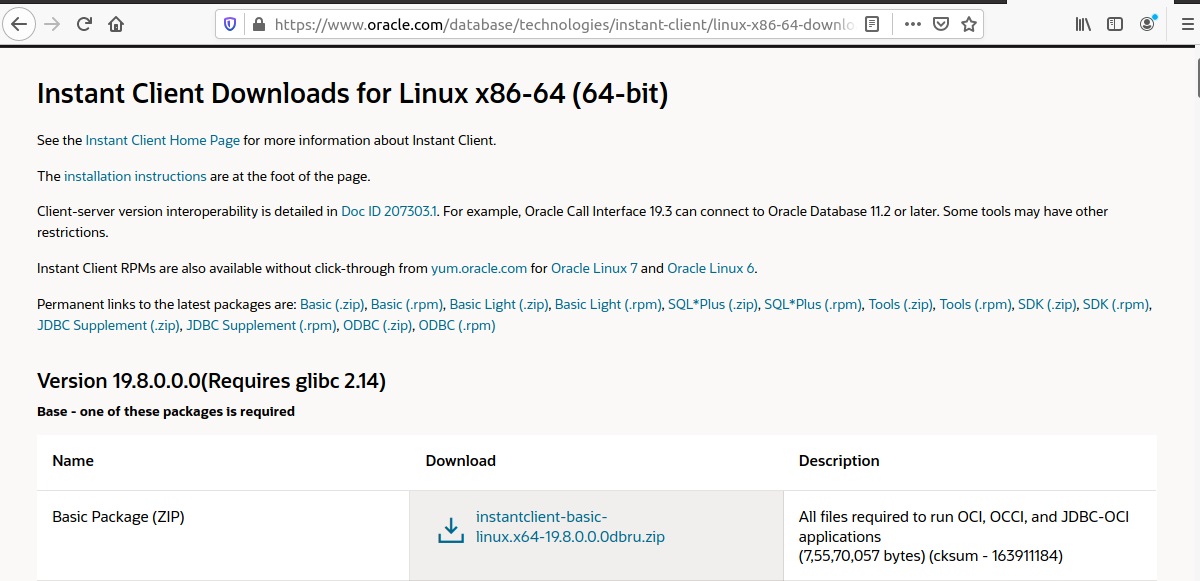Open the tracking protection shield icon
Viewport: 1200px width, 581px height.
[x=231, y=24]
